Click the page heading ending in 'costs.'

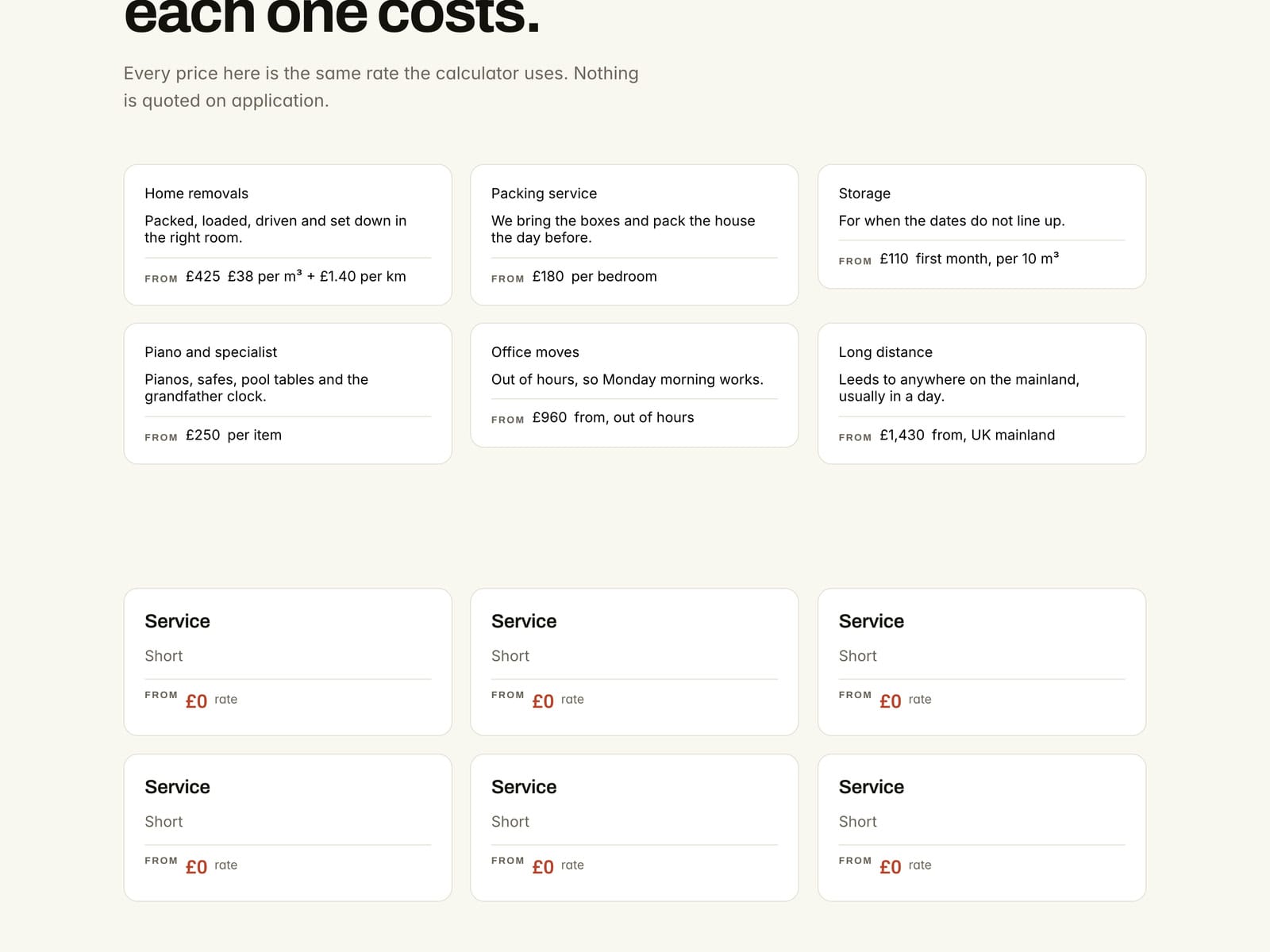[x=332, y=16]
